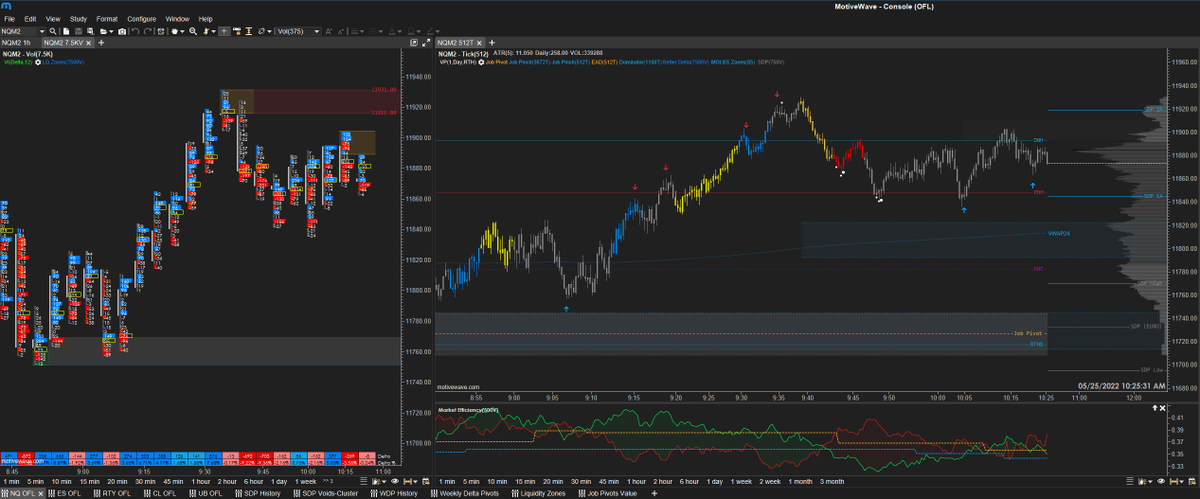Image resolution: width=1200 pixels, height=499 pixels.
Task: Expand the hand tool dropdown arrow
Action: 182,31
